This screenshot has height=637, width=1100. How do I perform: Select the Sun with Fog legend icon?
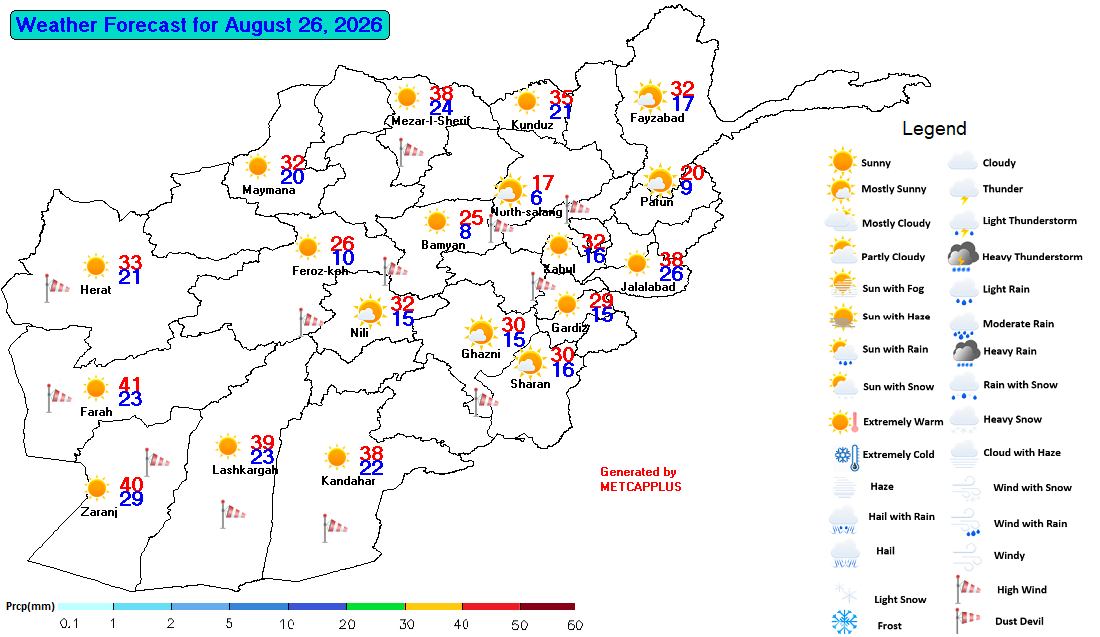[843, 287]
